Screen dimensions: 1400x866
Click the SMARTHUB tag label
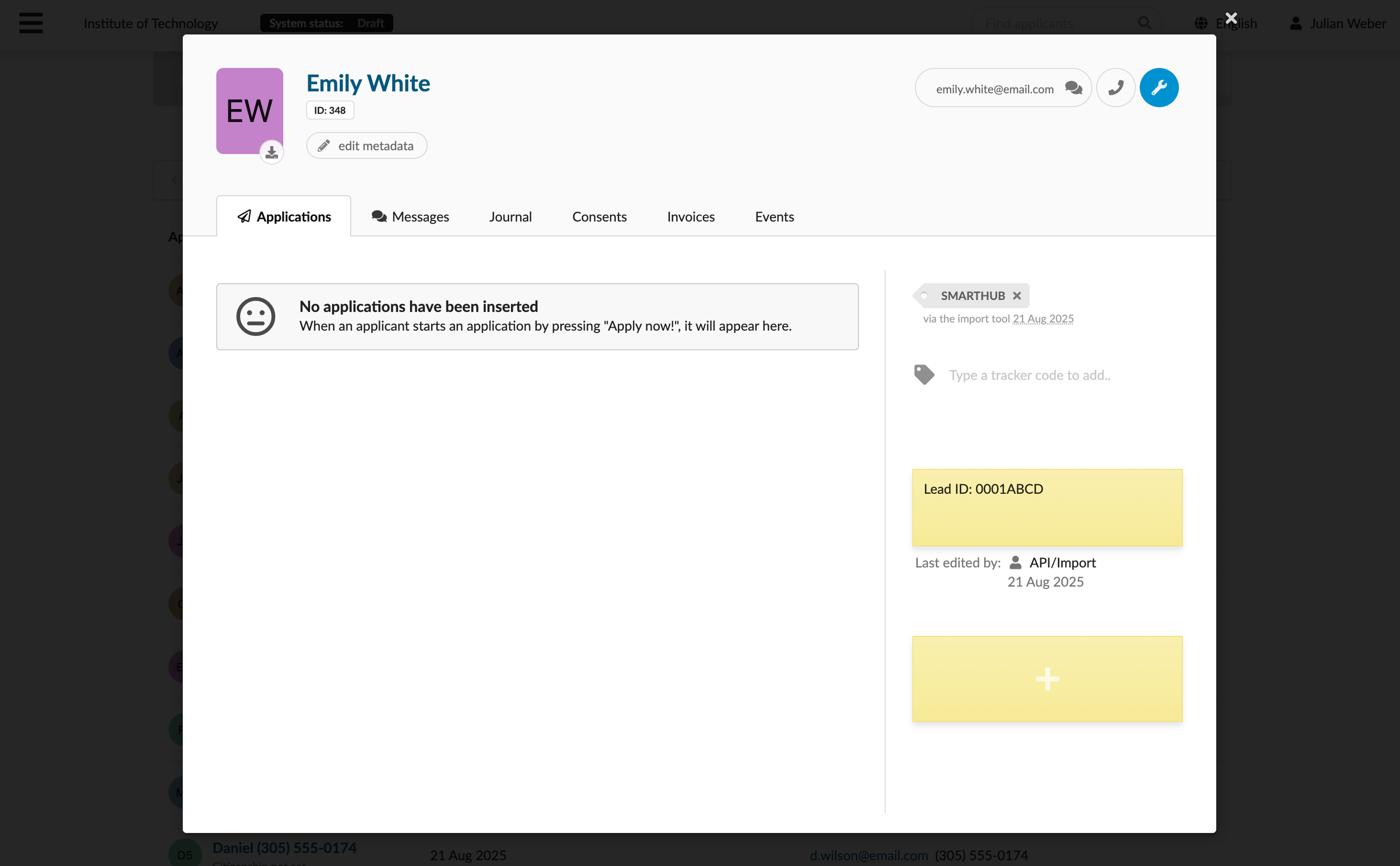[x=973, y=296]
